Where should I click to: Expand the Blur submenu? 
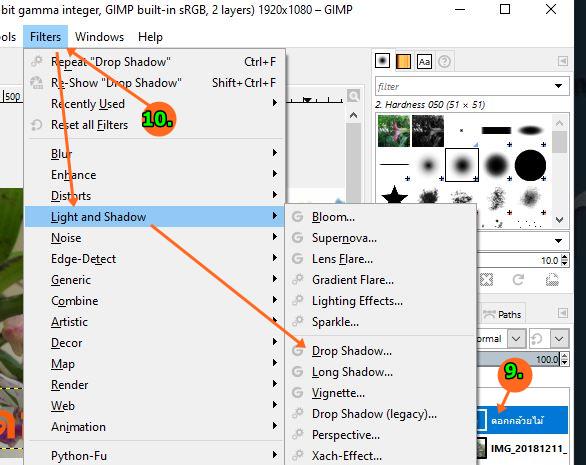(x=154, y=153)
